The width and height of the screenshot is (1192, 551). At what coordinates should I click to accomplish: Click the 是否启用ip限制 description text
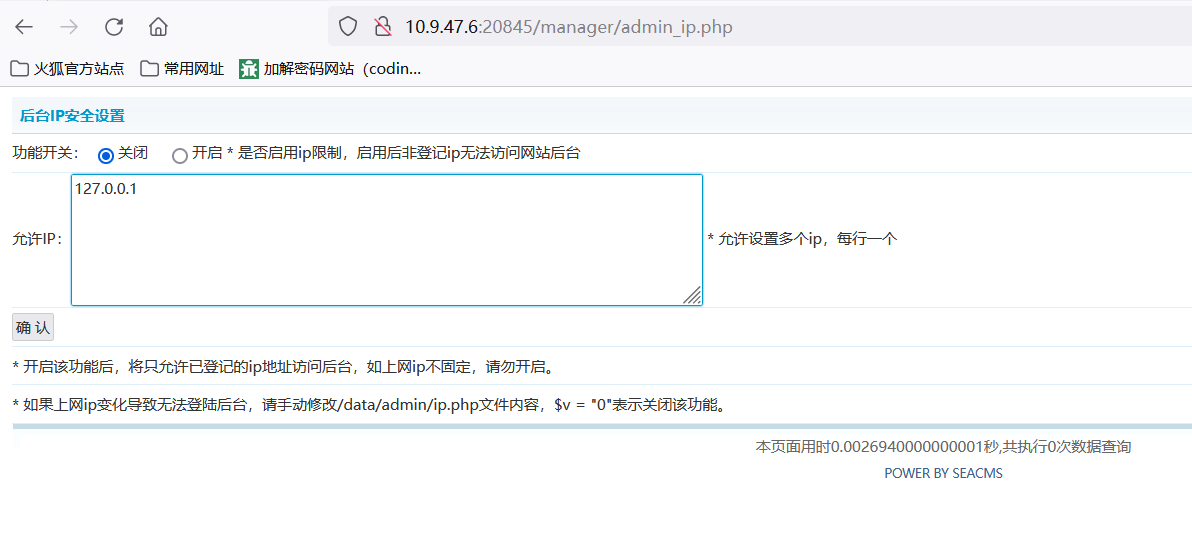(x=404, y=154)
